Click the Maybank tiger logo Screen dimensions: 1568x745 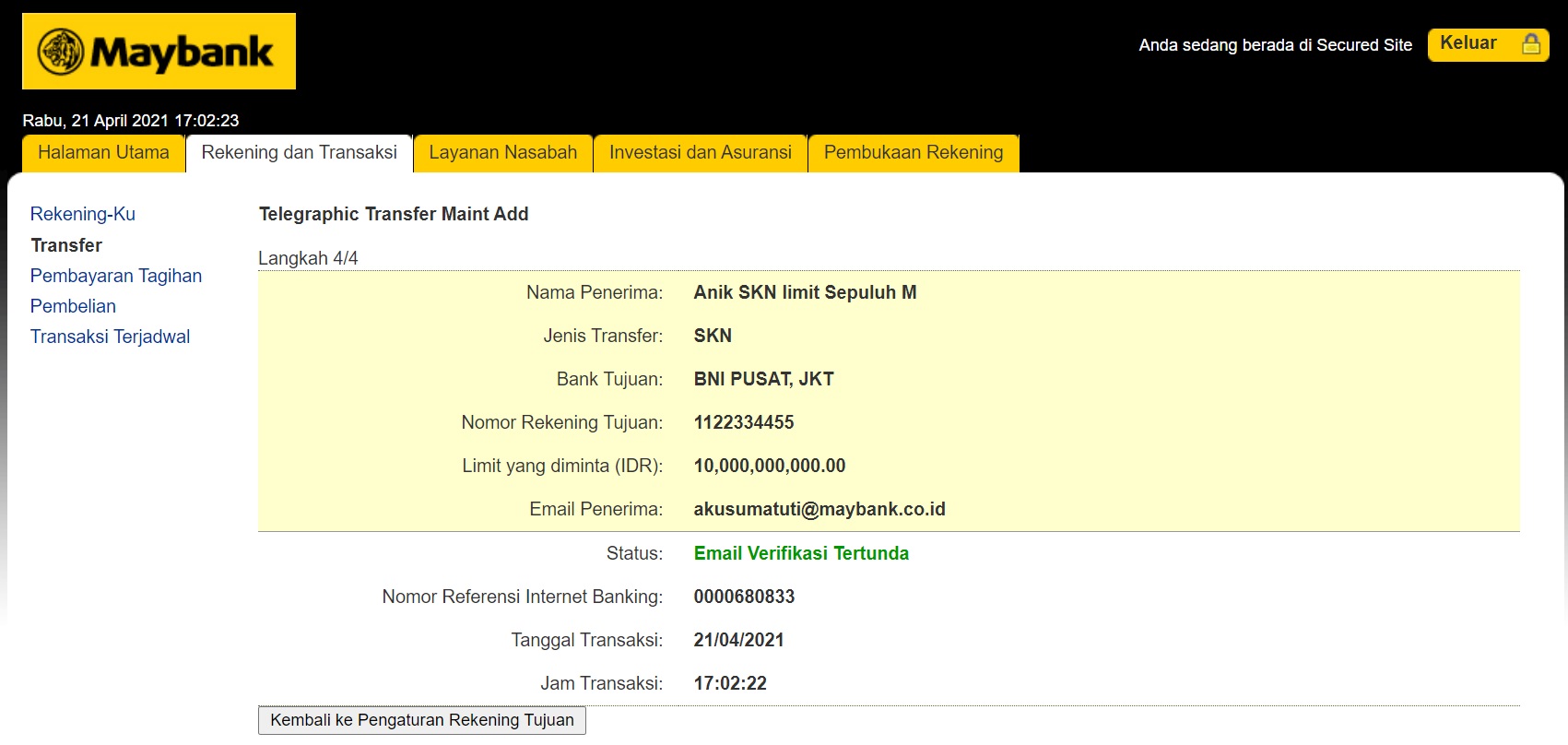pyautogui.click(x=61, y=52)
